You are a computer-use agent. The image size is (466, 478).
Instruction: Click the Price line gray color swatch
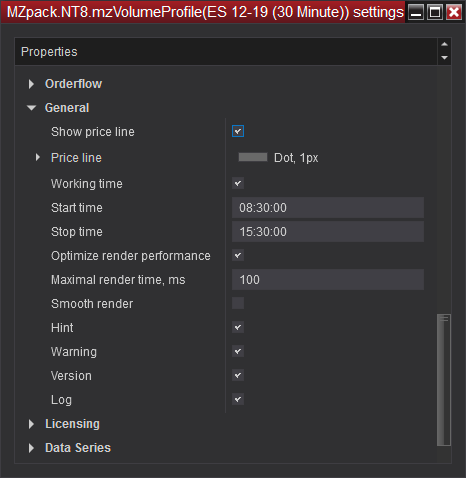pos(253,157)
